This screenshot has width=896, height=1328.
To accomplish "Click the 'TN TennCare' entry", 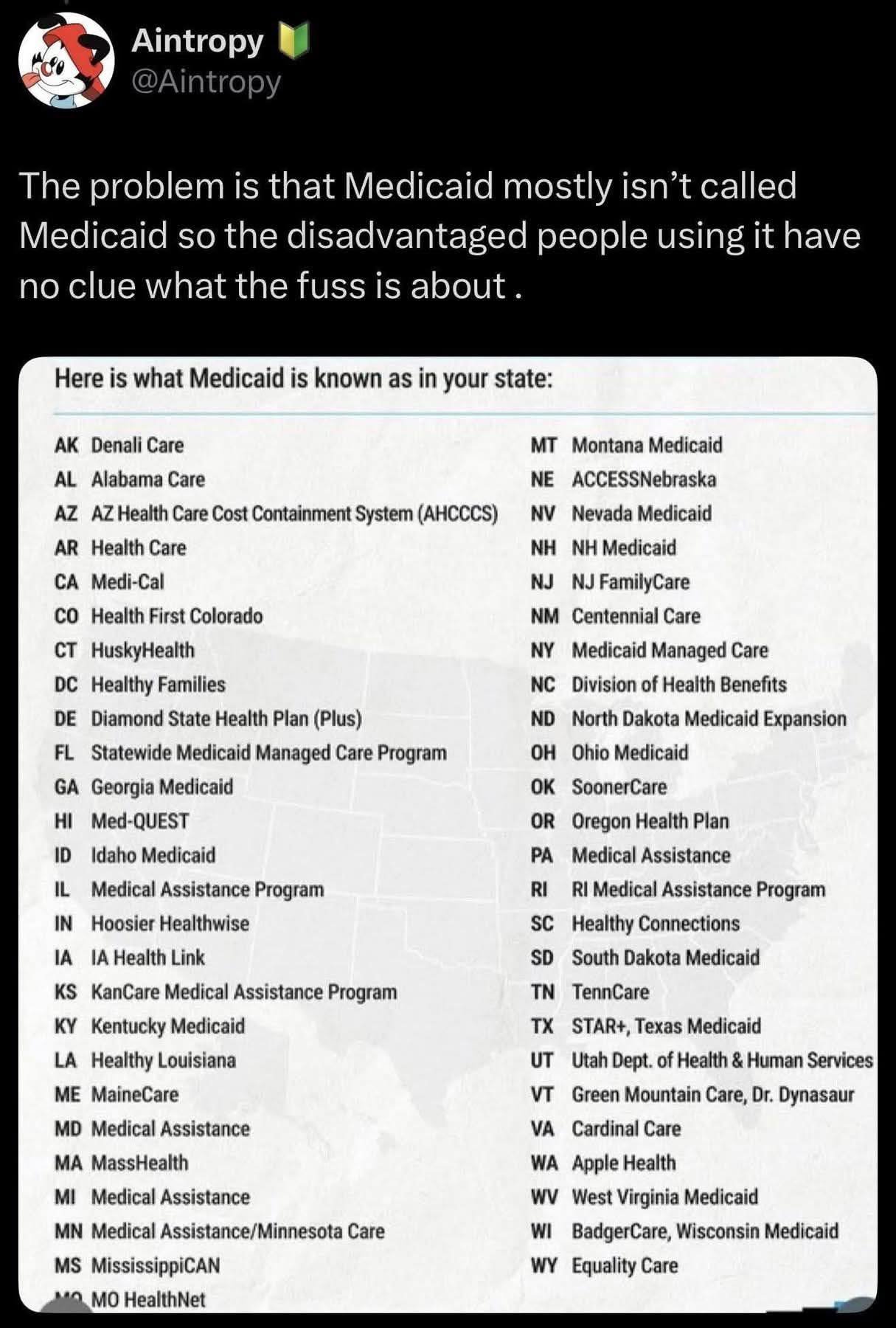I will pos(590,992).
